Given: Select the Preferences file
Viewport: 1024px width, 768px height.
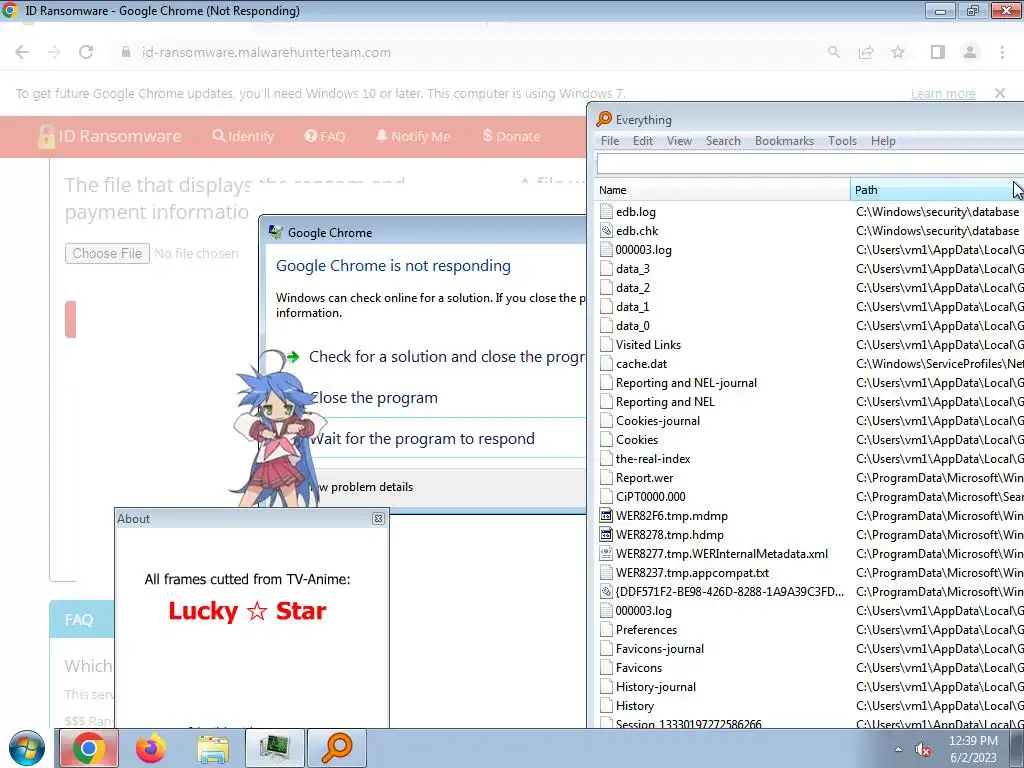Looking at the screenshot, I should point(646,630).
